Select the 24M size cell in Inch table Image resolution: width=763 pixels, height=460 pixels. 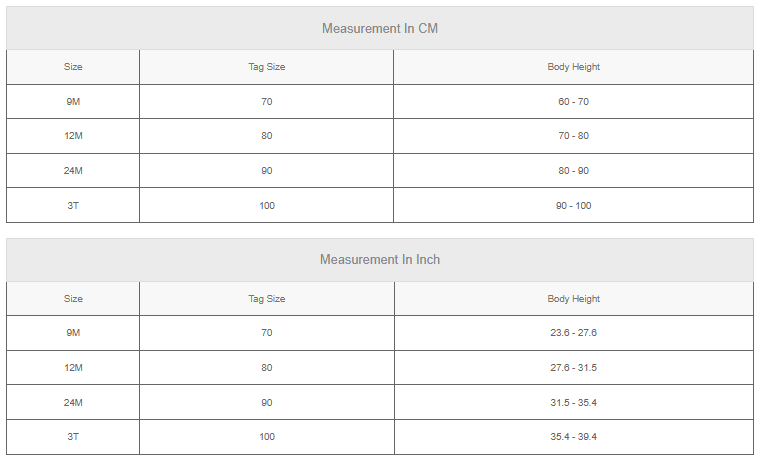tap(73, 403)
